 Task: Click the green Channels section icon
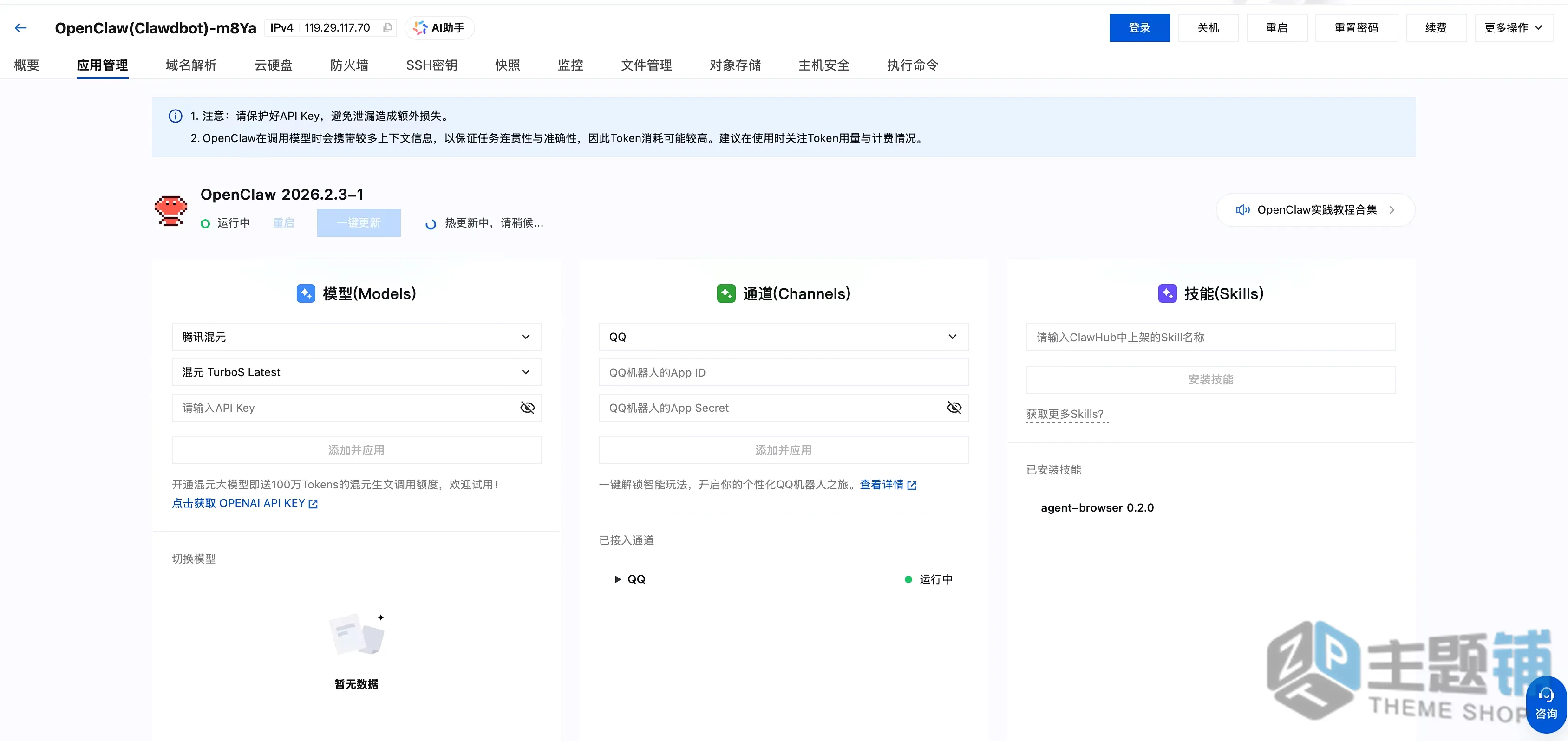click(726, 293)
